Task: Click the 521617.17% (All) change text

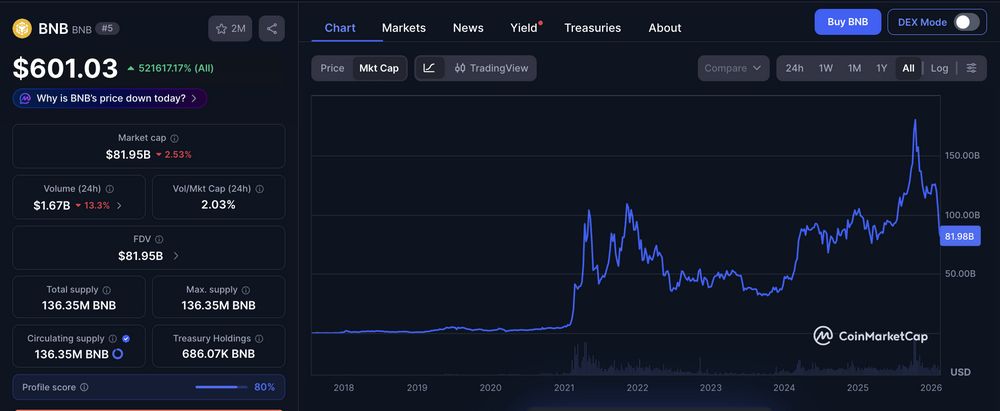Action: [176, 68]
